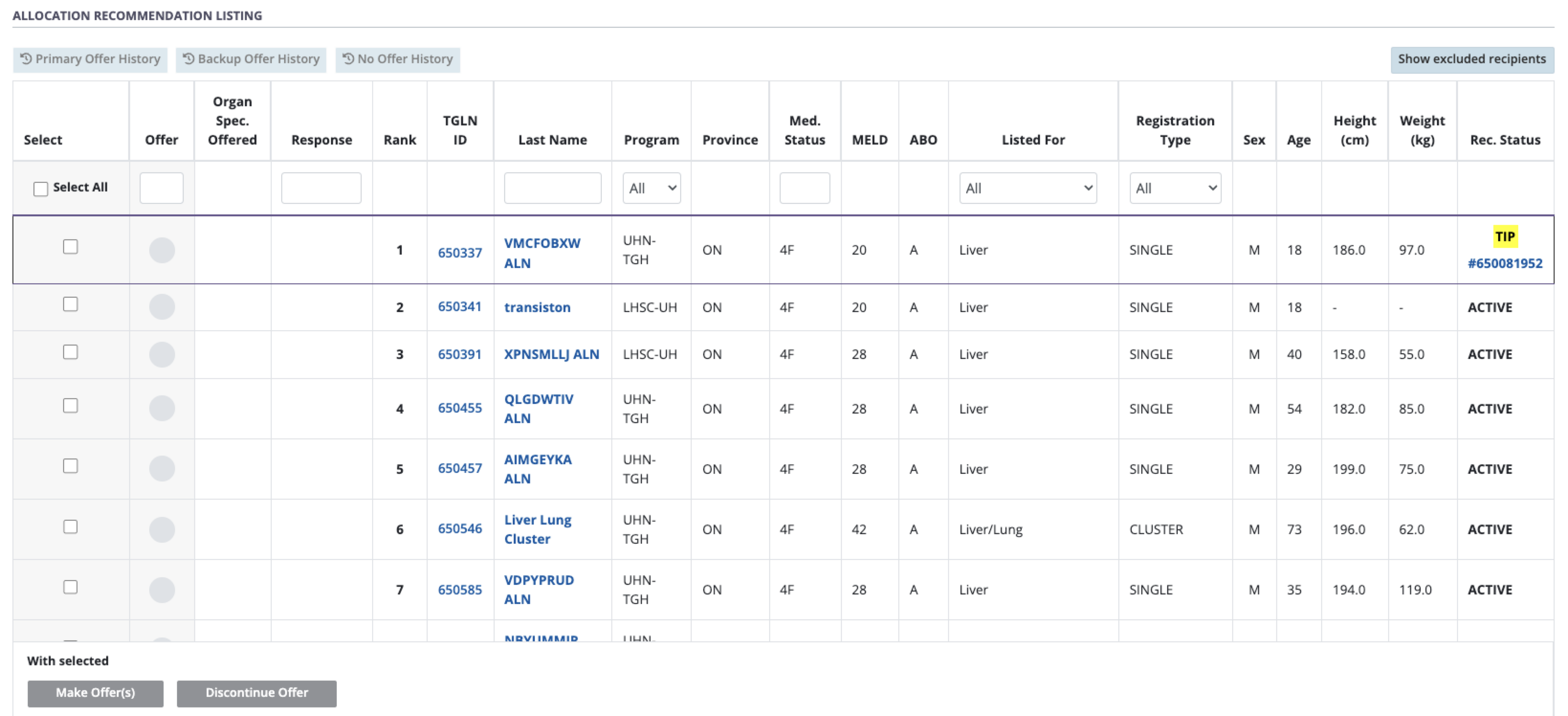Viewport: 1568px width, 716px height.
Task: Click offer status circle for Liver Lung Cluster
Action: pos(162,529)
